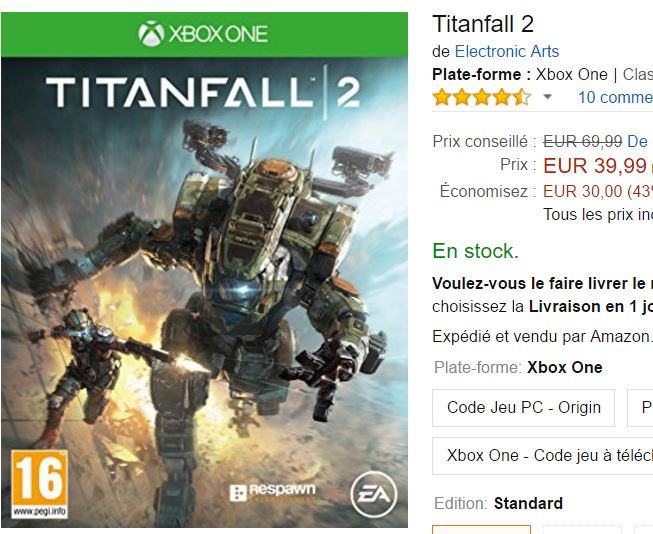653x534 pixels.
Task: Select the partially visible platform button beside Origin
Action: tap(640, 408)
